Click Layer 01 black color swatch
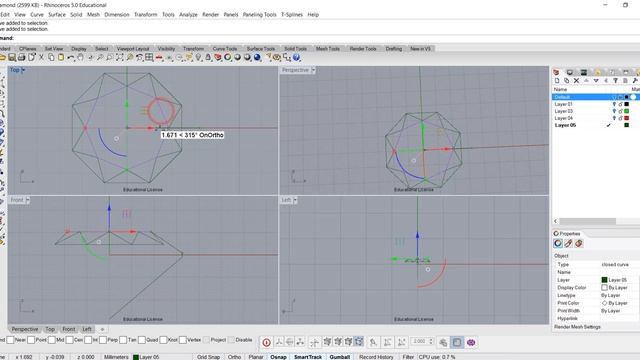640x360 pixels. [x=627, y=104]
